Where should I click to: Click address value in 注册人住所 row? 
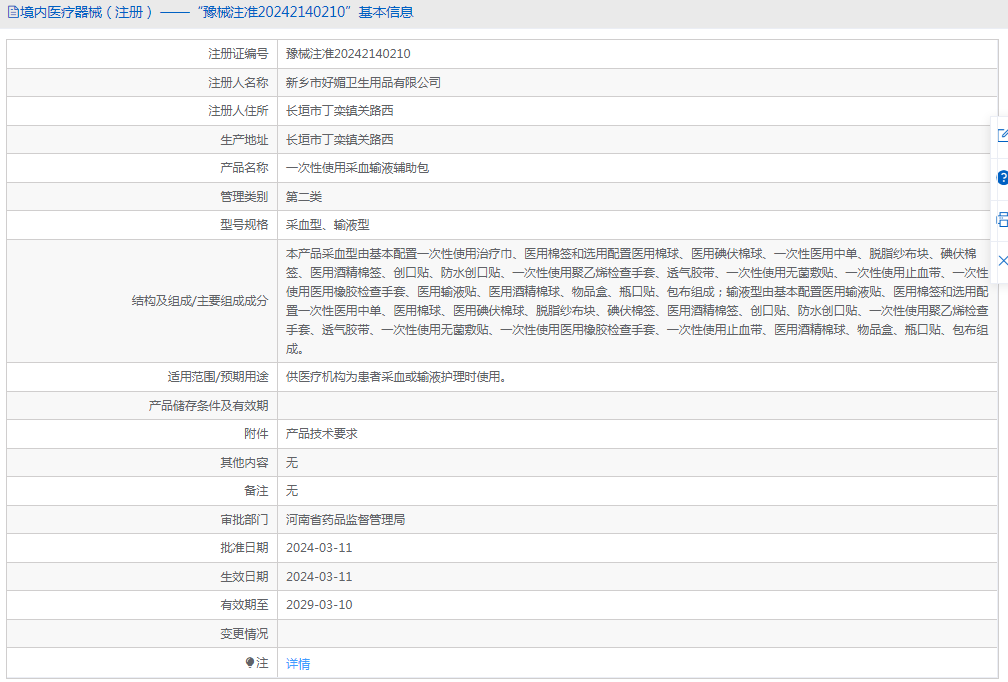(x=339, y=111)
